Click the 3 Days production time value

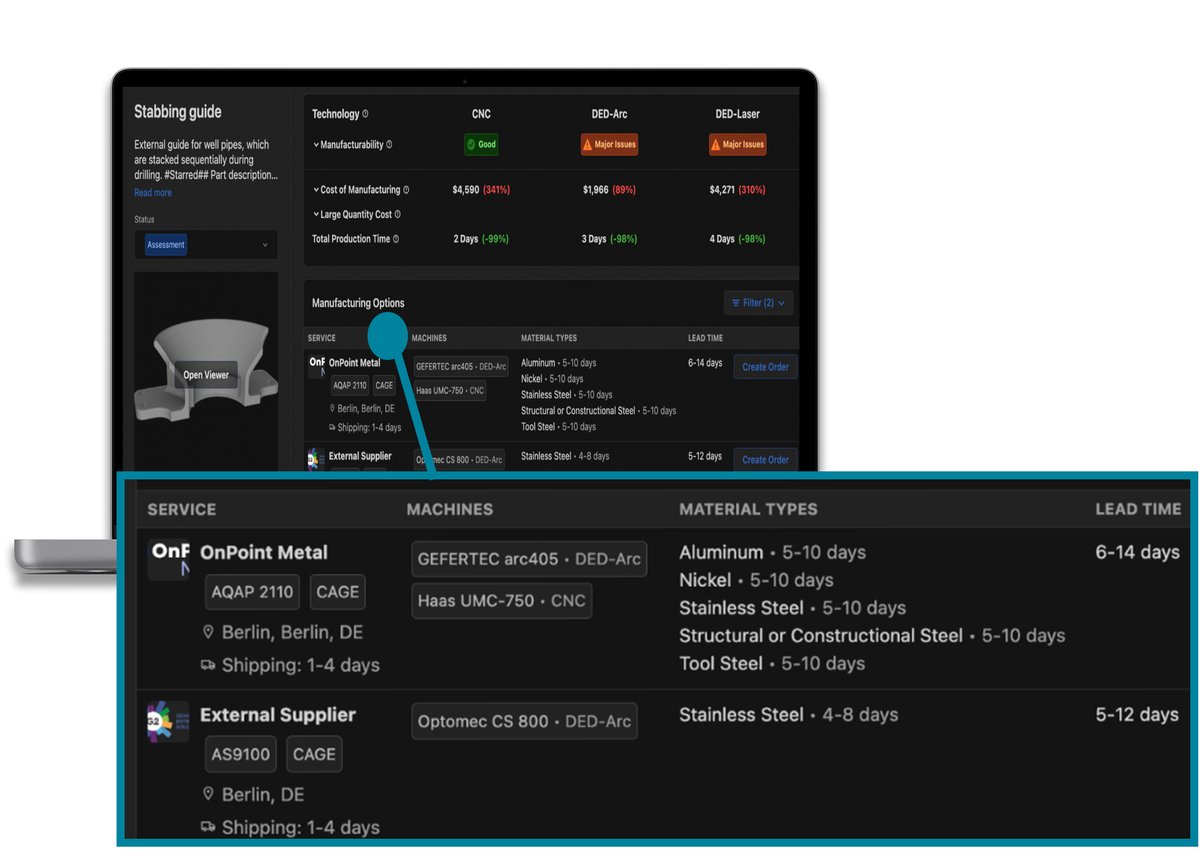pos(594,239)
